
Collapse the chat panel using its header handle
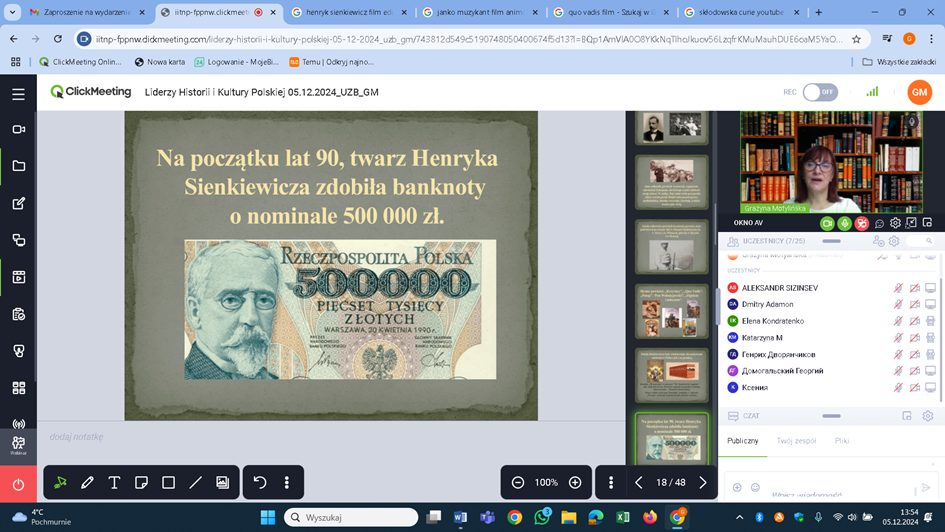coord(831,416)
